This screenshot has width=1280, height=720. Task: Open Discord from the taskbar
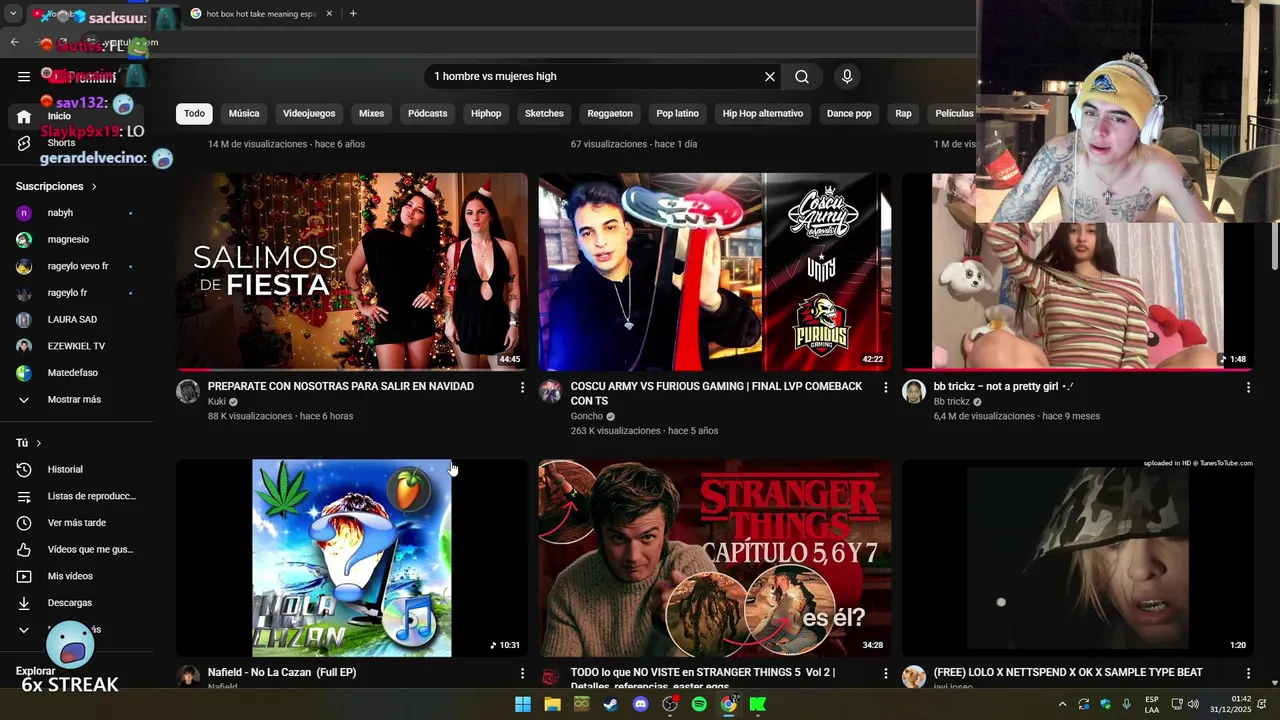641,704
